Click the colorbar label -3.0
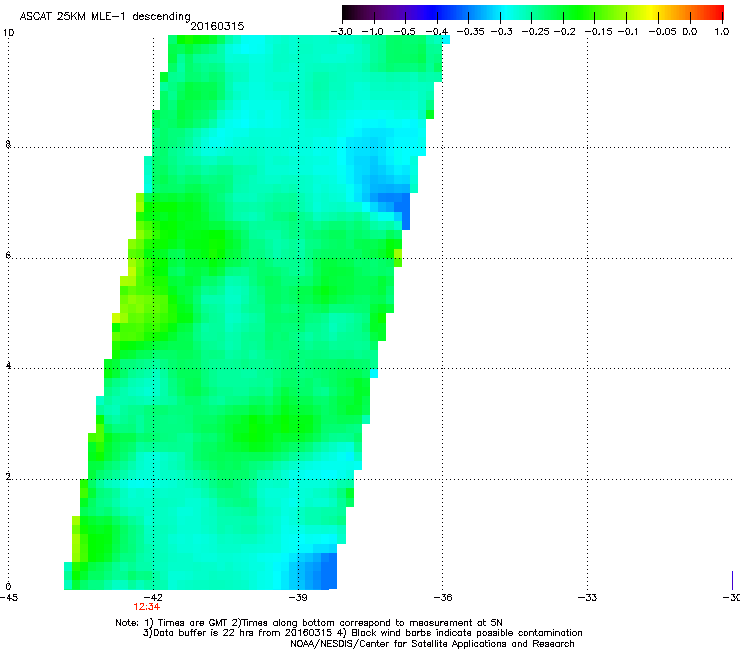The width and height of the screenshot is (740, 650). coord(341,32)
